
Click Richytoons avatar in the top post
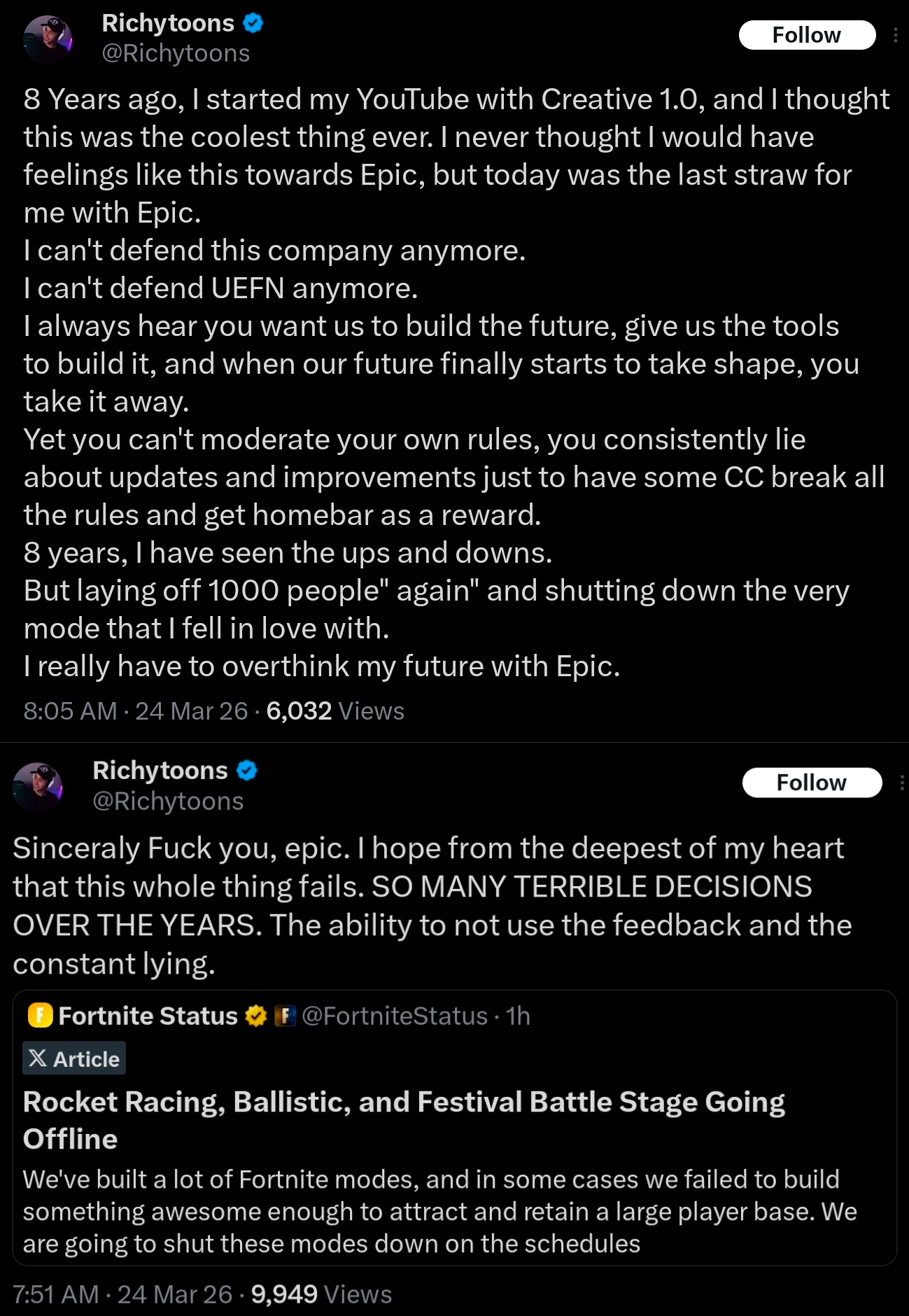[48, 39]
